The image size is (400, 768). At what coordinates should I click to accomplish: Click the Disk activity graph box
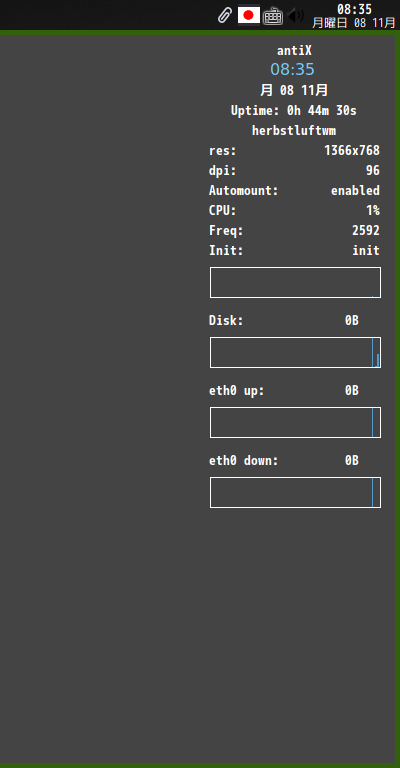pos(295,353)
